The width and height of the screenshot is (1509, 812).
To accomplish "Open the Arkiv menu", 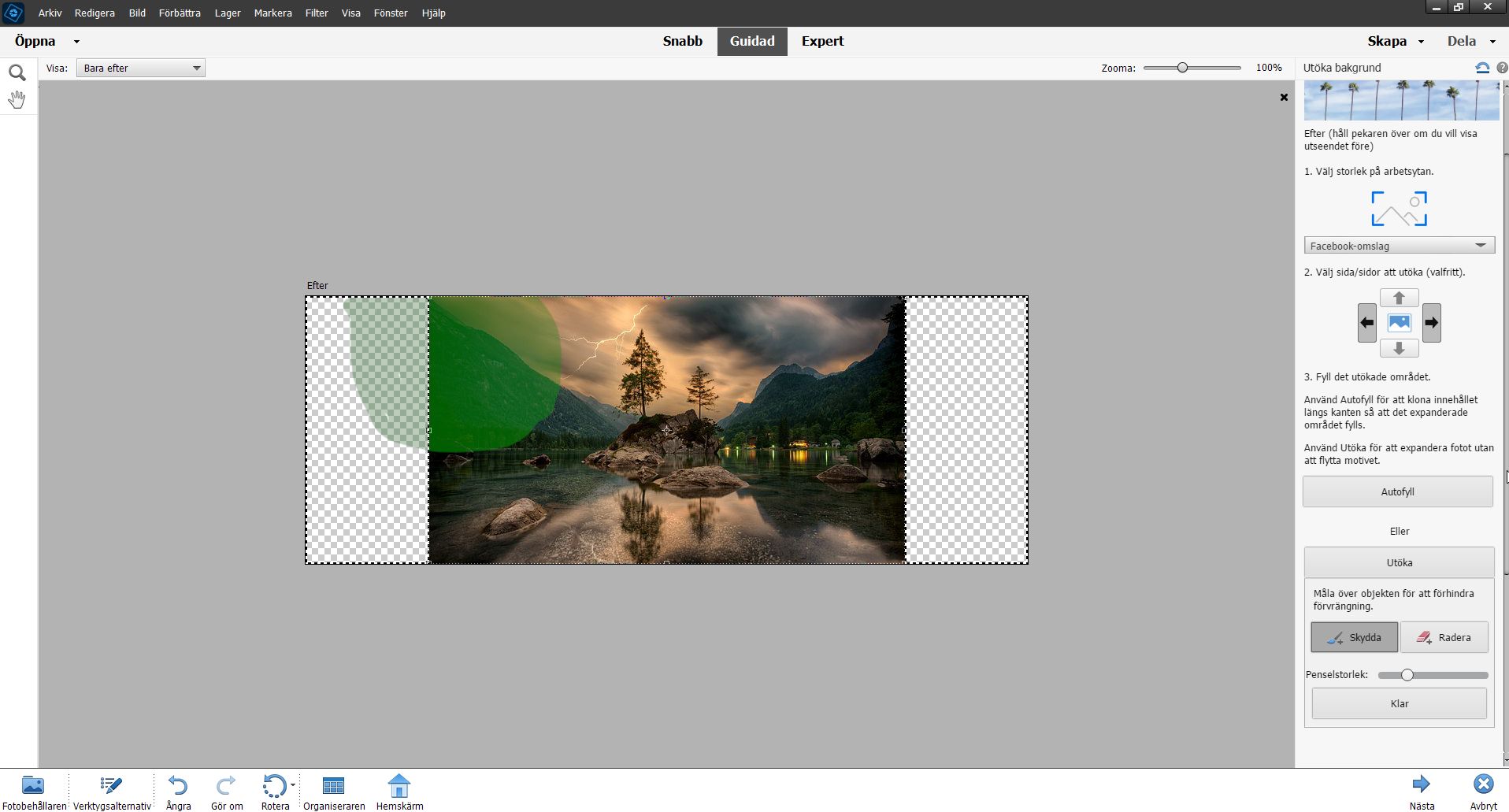I will click(50, 13).
